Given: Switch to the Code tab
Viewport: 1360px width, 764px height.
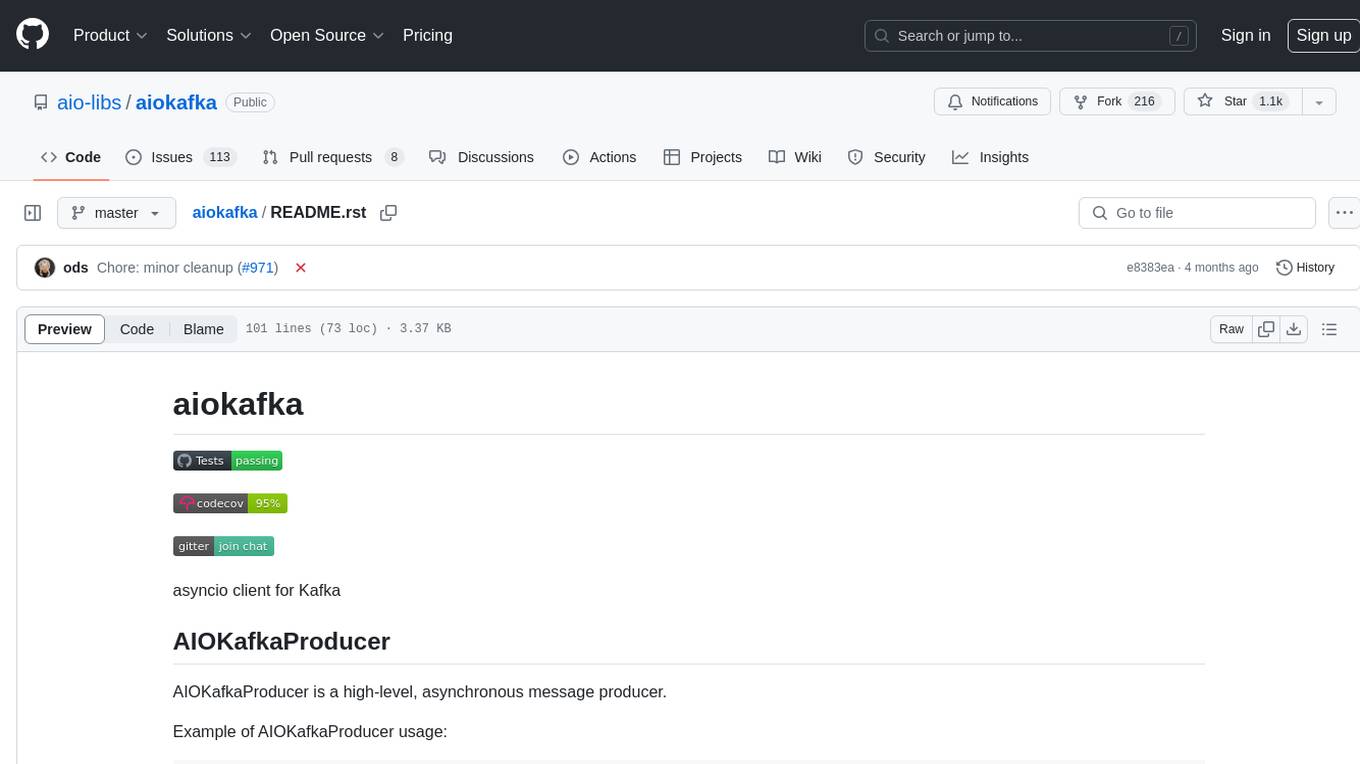Looking at the screenshot, I should (71, 157).
